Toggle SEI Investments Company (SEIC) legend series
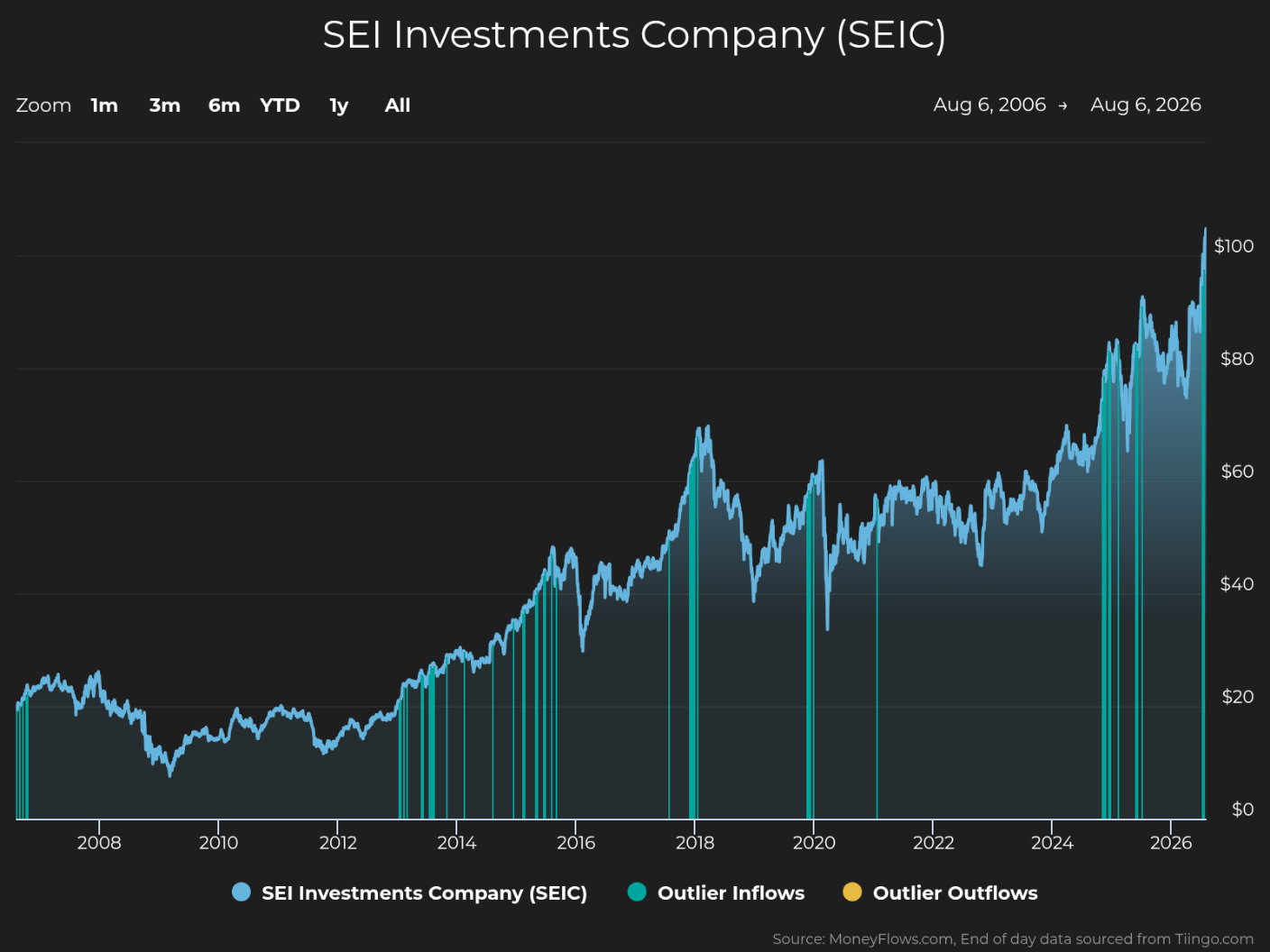This screenshot has height=952, width=1270. (410, 892)
